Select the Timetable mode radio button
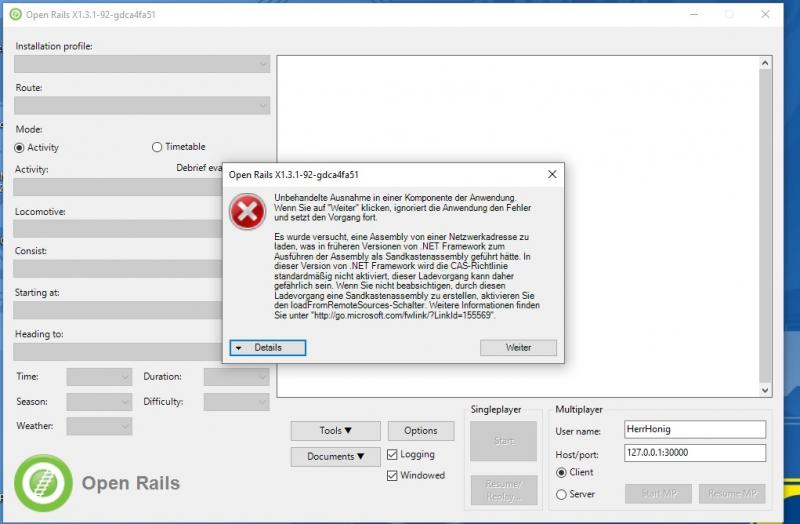This screenshot has width=800, height=524. point(157,147)
